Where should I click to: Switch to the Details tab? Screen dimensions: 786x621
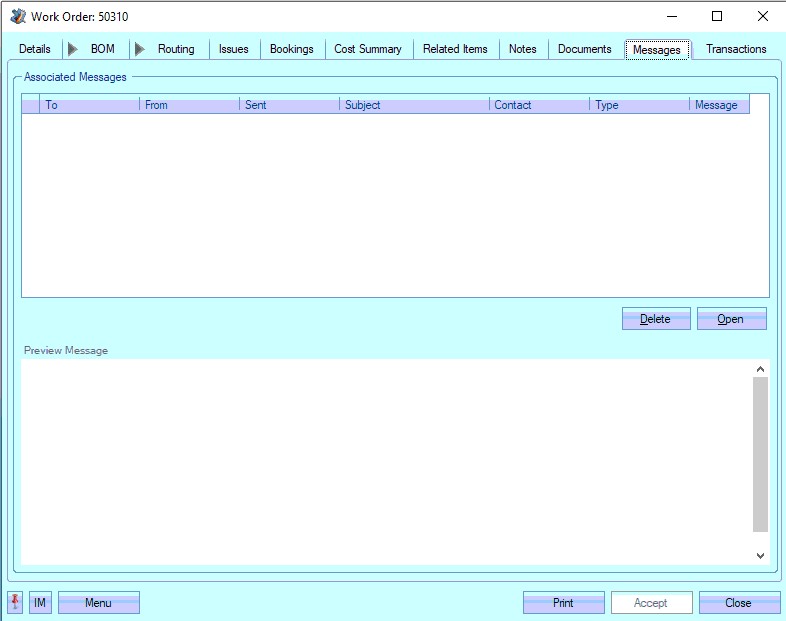pos(34,49)
